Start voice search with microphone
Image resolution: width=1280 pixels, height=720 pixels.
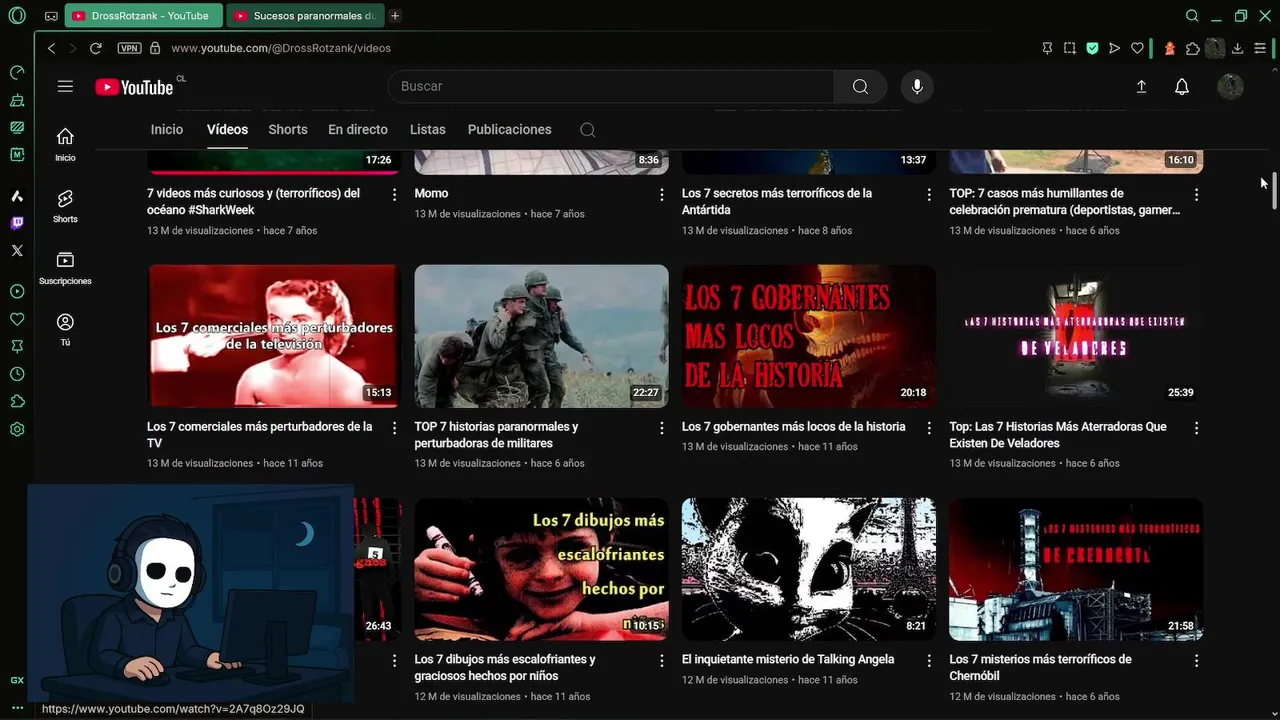(917, 86)
